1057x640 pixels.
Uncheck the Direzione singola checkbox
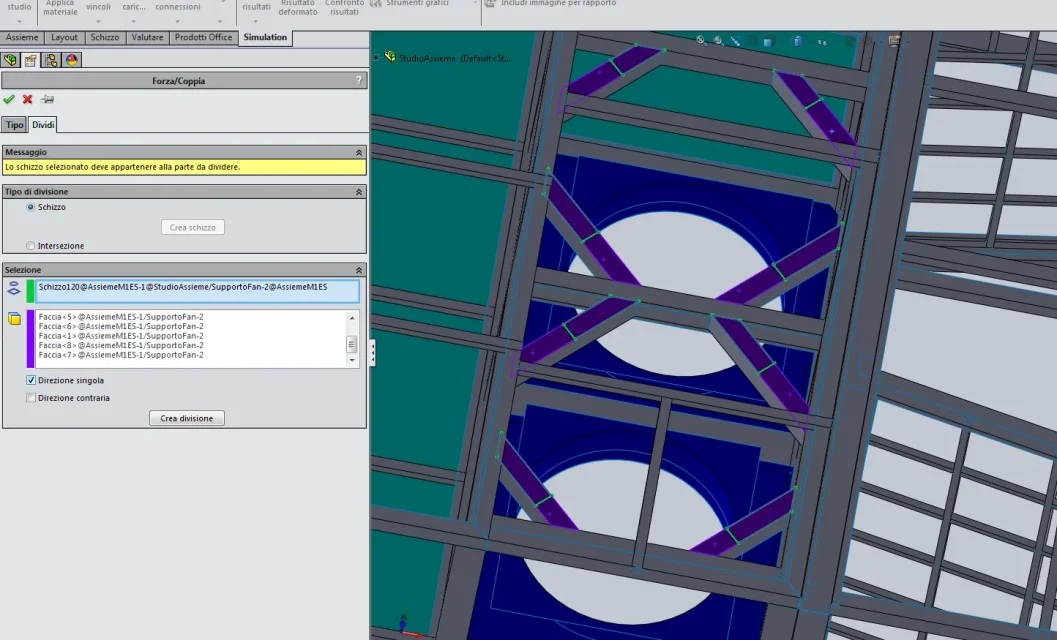[x=31, y=381]
